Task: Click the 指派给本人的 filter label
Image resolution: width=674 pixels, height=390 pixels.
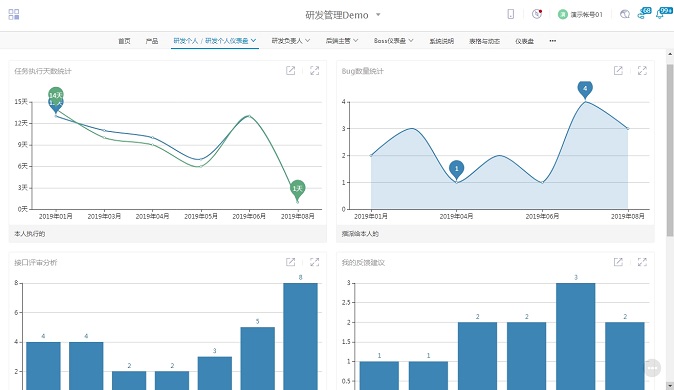Action: [x=360, y=233]
